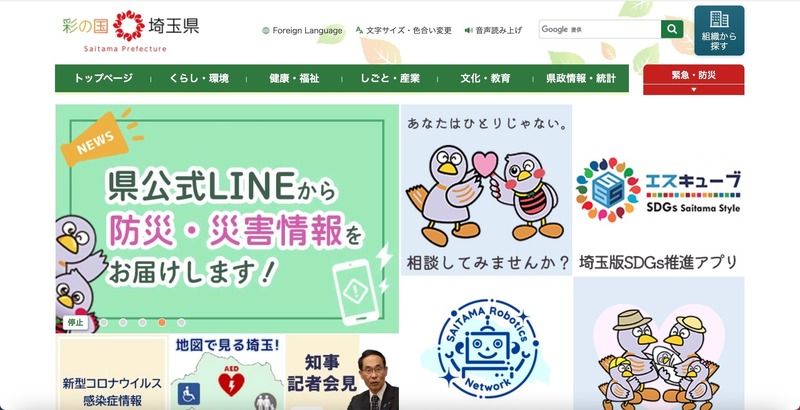This screenshot has height=410, width=800.
Task: Click the 文字サイズ・色合い変更 icon link
Action: 359,31
